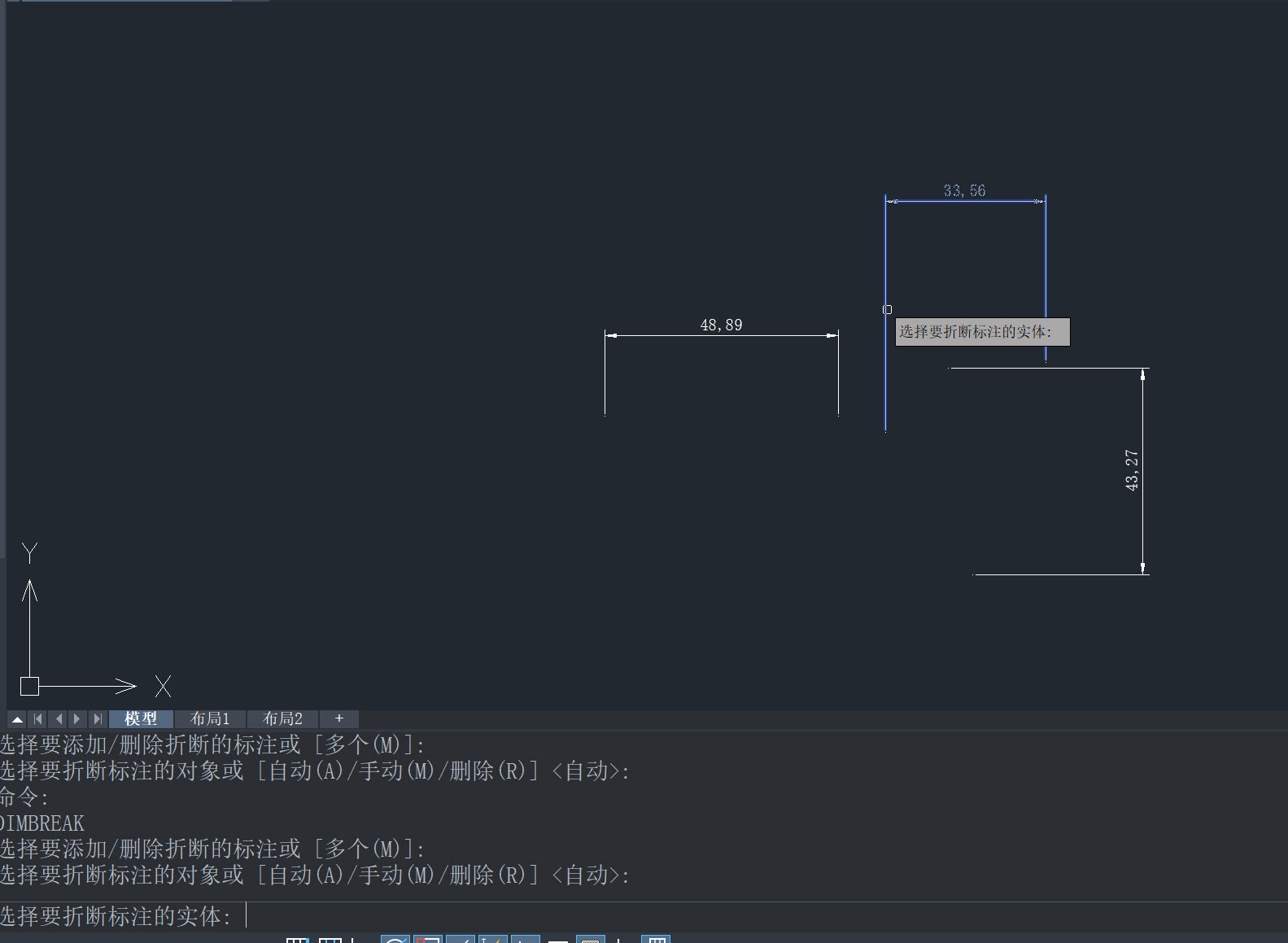
Task: Click the 命令: line in command history
Action: (24, 797)
